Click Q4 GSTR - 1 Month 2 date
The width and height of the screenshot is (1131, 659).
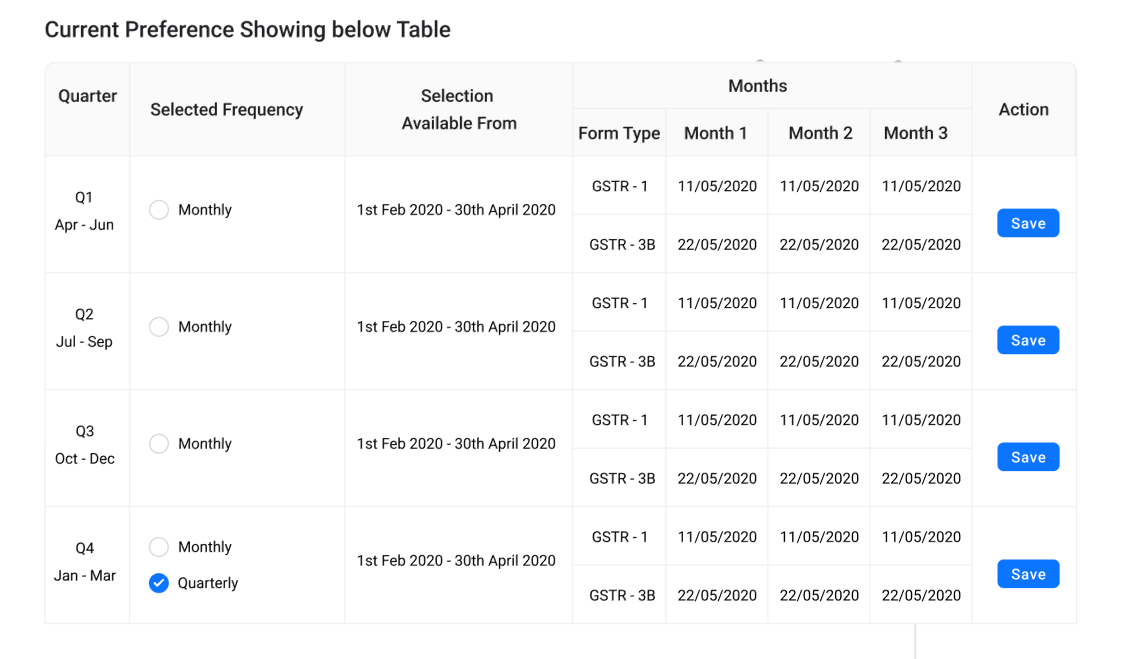819,536
